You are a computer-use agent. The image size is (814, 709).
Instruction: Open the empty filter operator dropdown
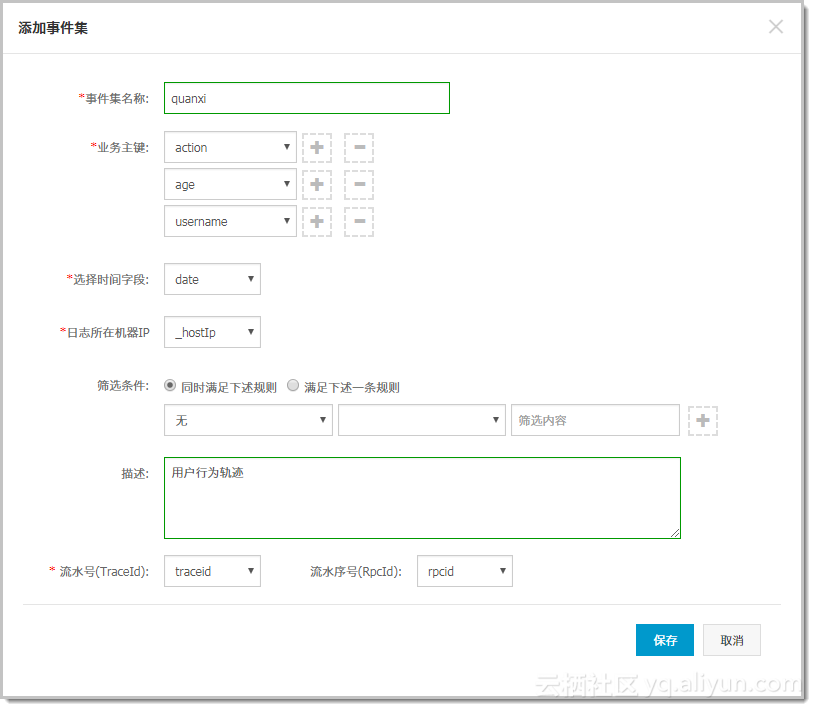click(x=422, y=420)
